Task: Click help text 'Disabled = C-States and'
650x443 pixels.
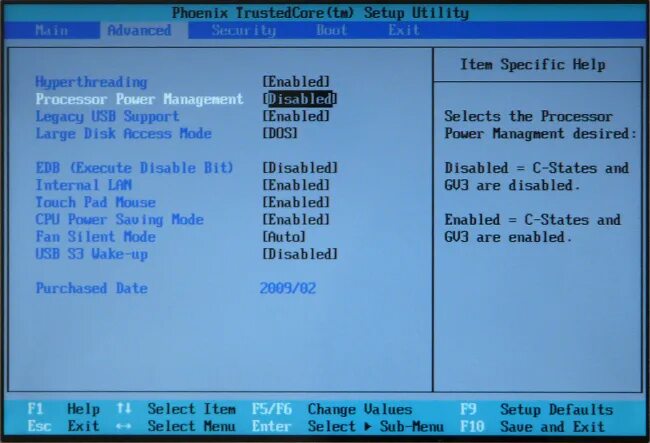Action: coord(536,168)
